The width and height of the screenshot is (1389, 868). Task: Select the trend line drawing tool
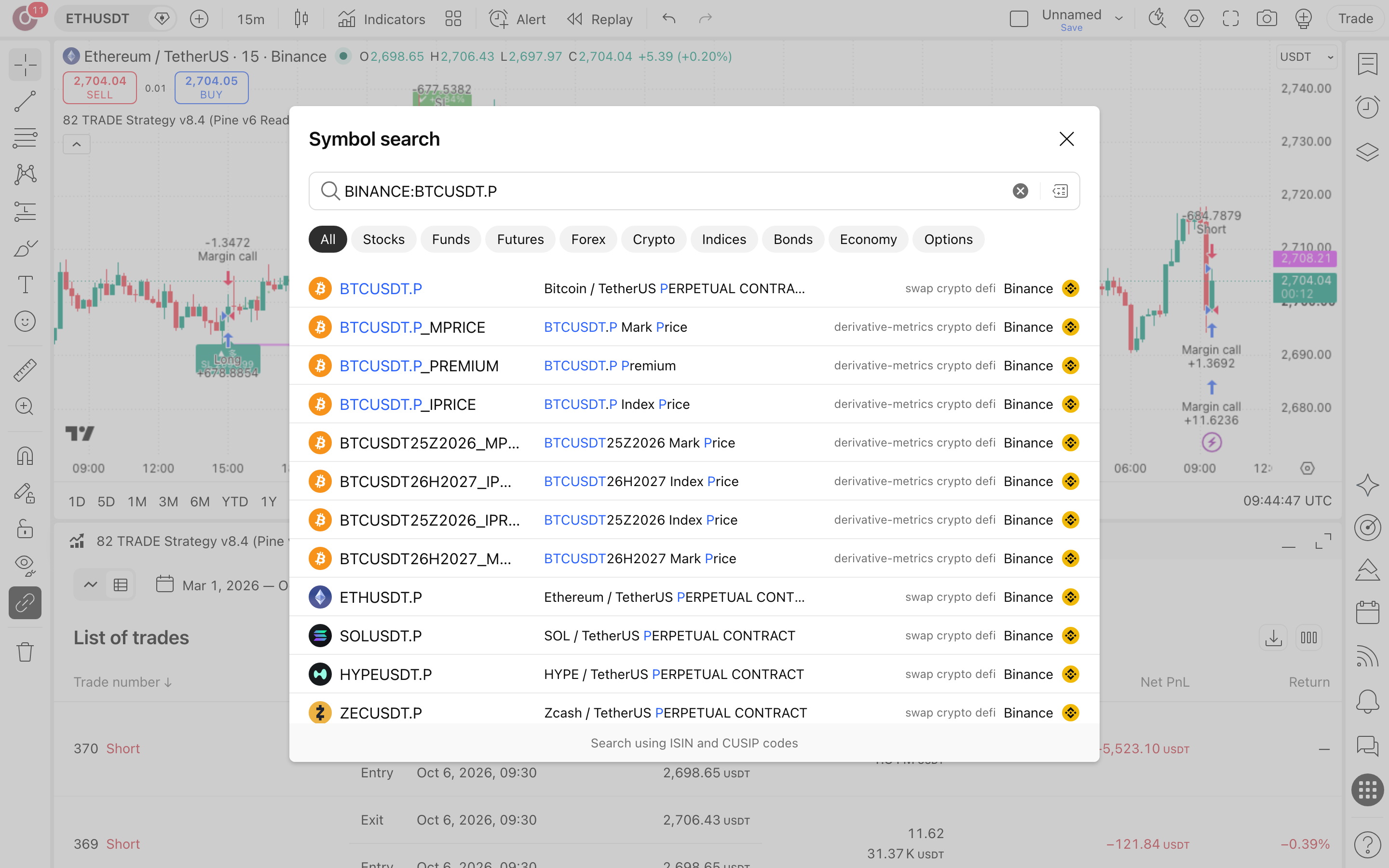coord(25,101)
